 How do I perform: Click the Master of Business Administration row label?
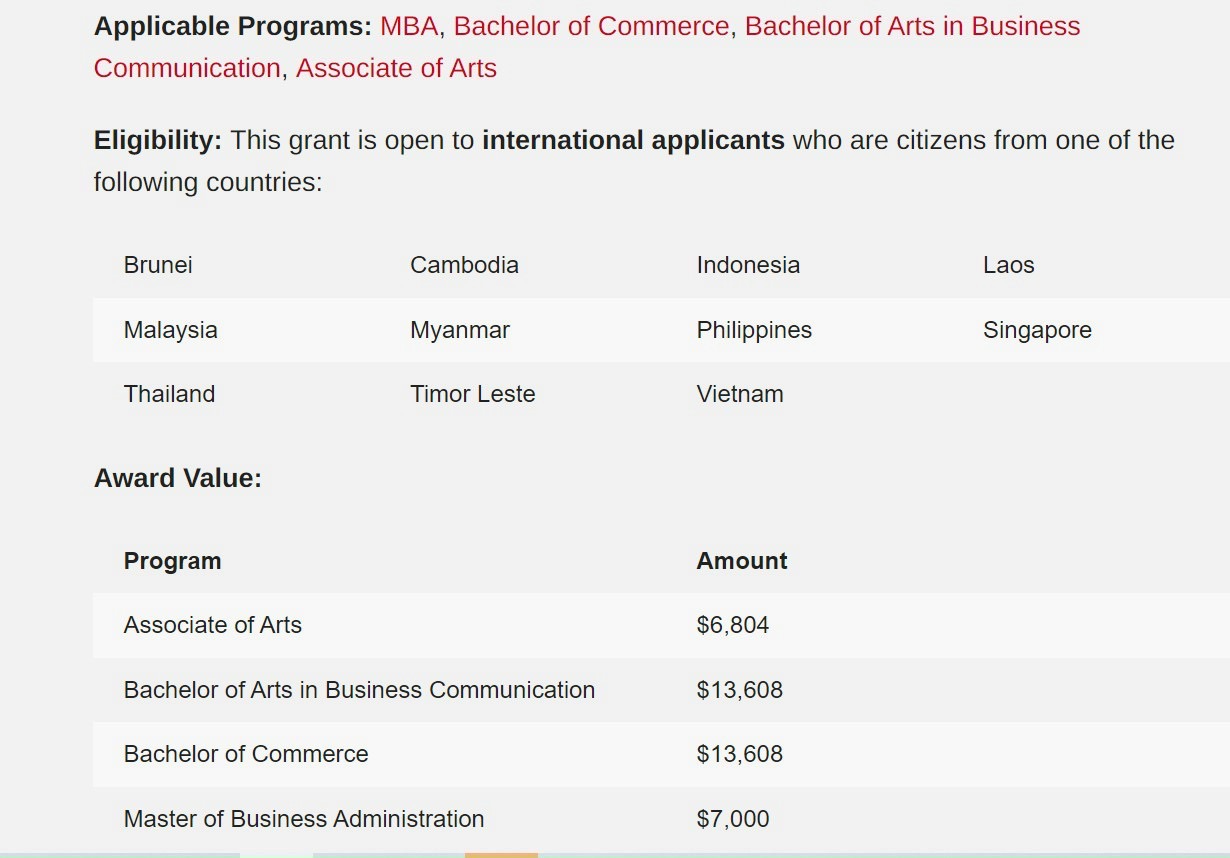tap(303, 819)
